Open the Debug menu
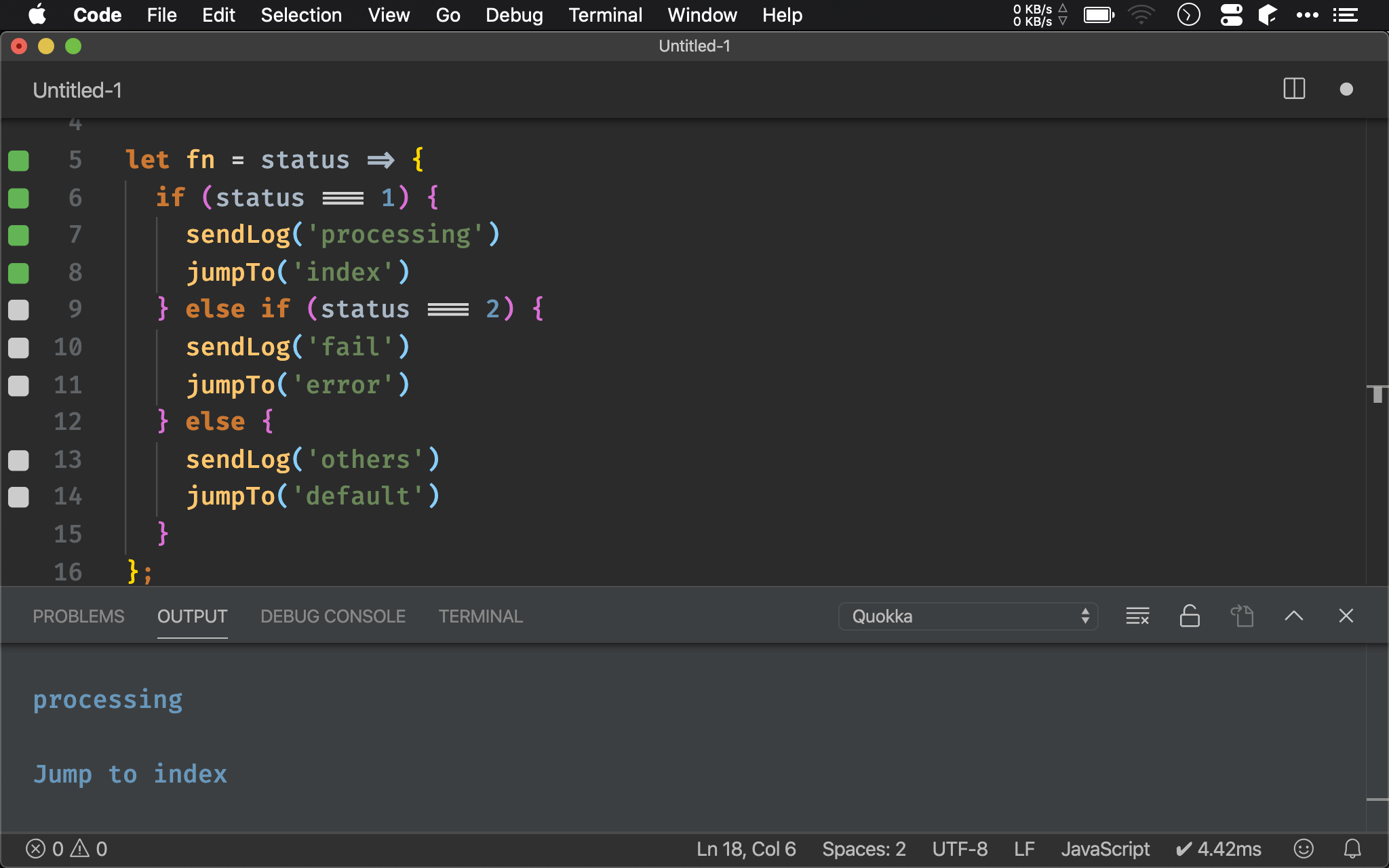Image resolution: width=1389 pixels, height=868 pixels. click(514, 15)
